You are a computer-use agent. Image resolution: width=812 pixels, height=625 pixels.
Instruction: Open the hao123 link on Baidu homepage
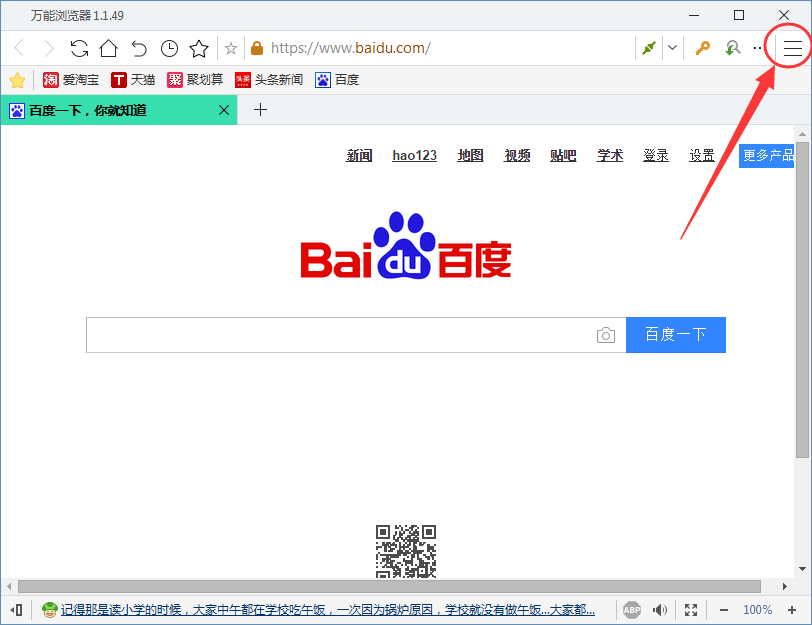[413, 155]
